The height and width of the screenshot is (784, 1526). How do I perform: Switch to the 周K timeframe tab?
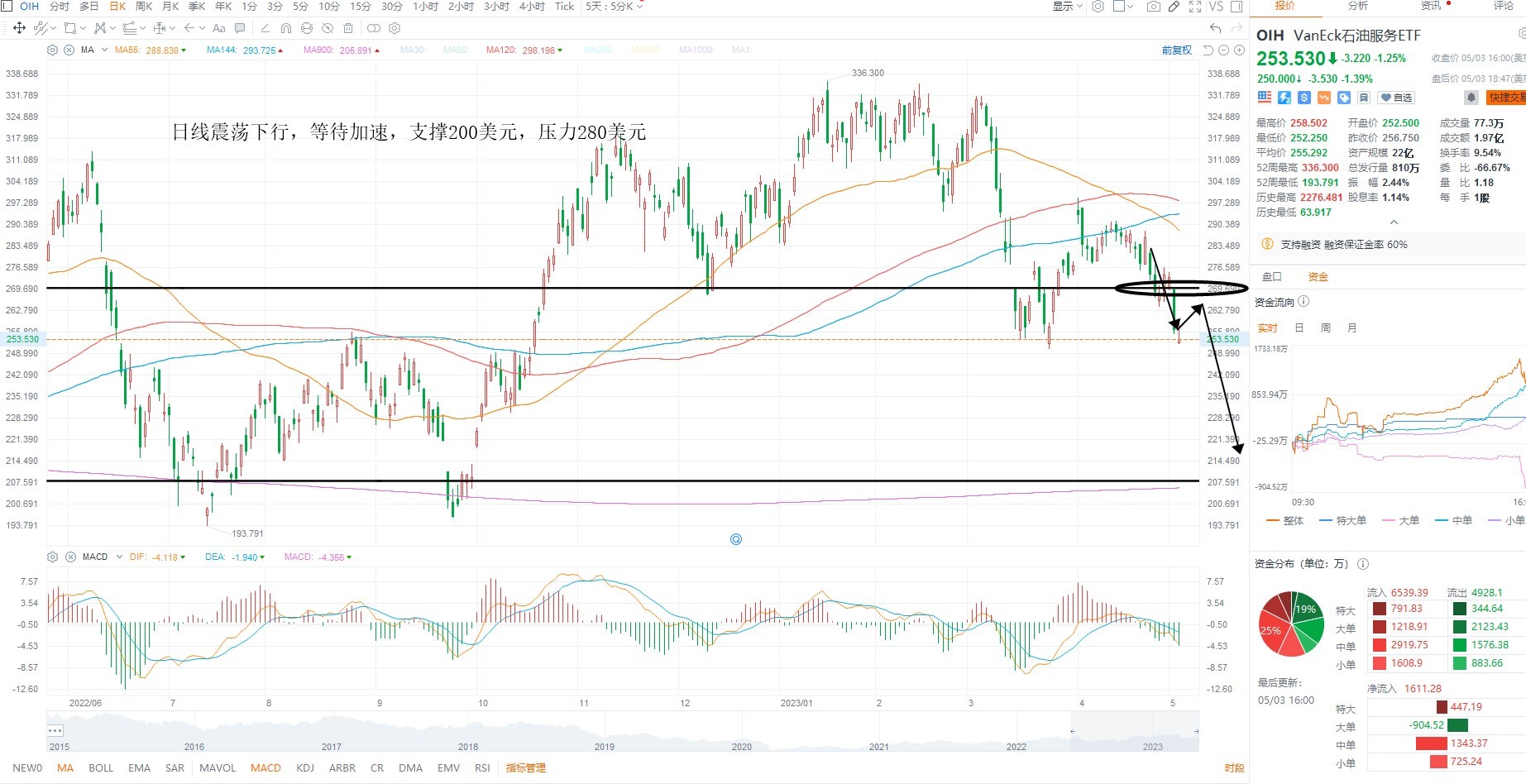[x=144, y=7]
